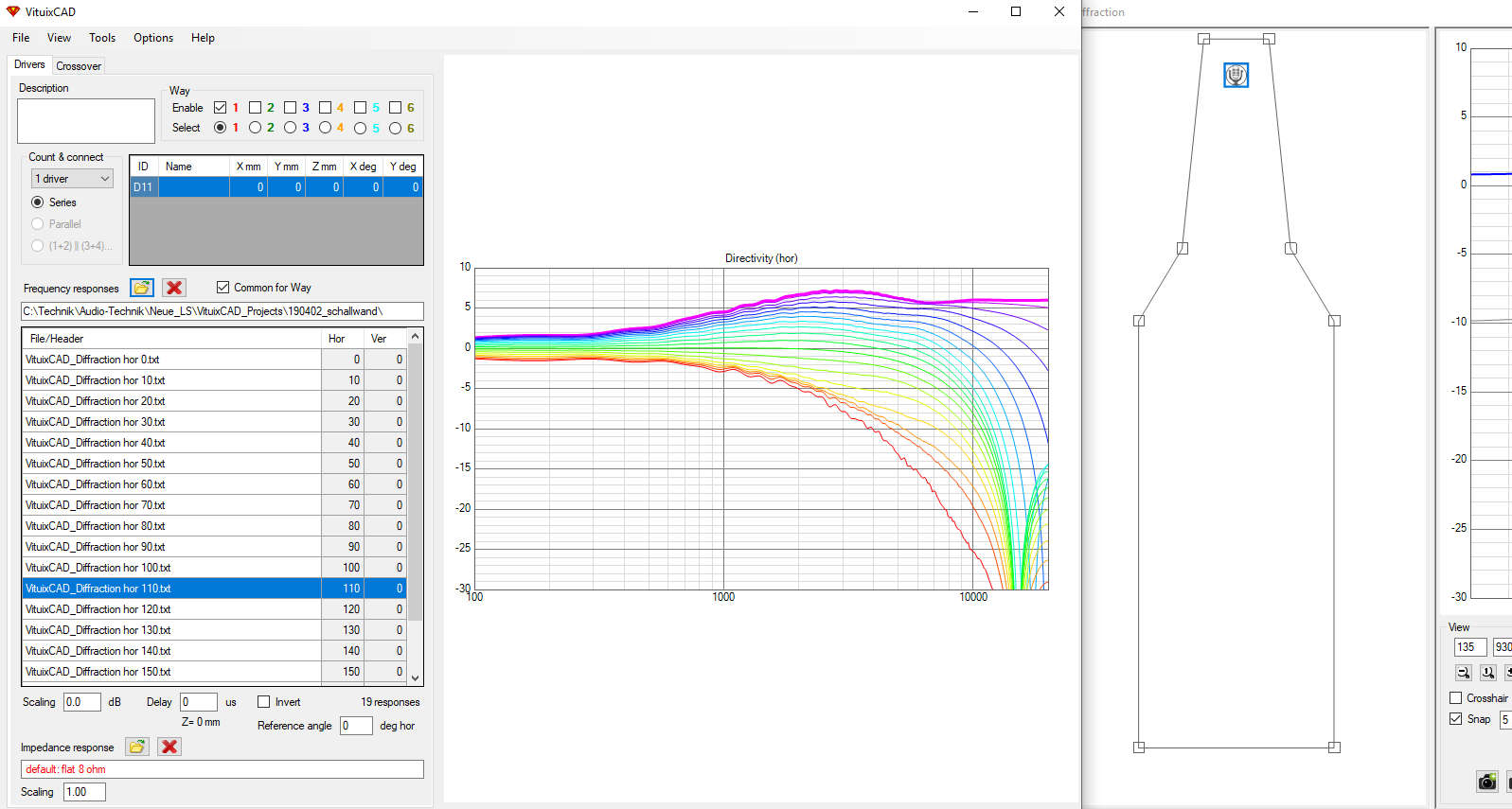Open the Tools menu

coord(102,38)
